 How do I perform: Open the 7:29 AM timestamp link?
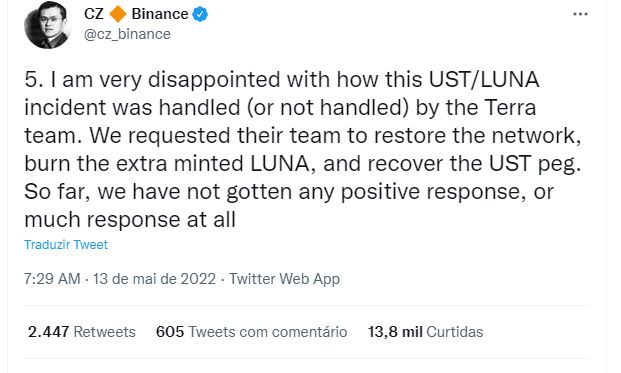(x=52, y=279)
